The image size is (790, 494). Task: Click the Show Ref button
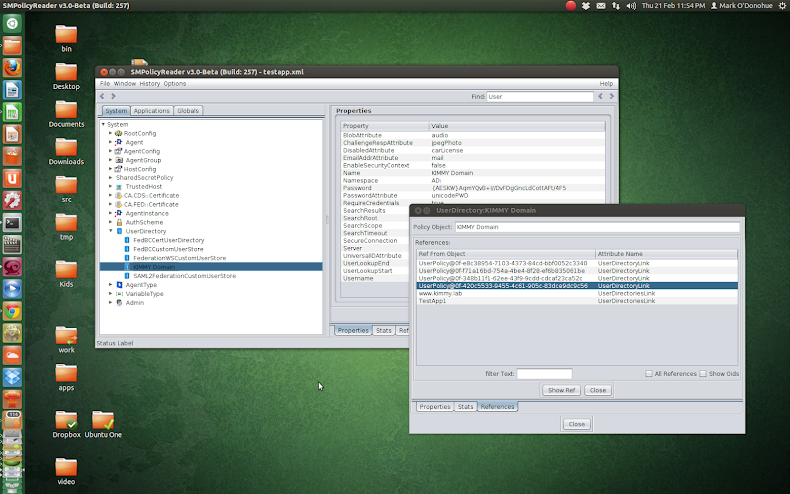tap(562, 390)
